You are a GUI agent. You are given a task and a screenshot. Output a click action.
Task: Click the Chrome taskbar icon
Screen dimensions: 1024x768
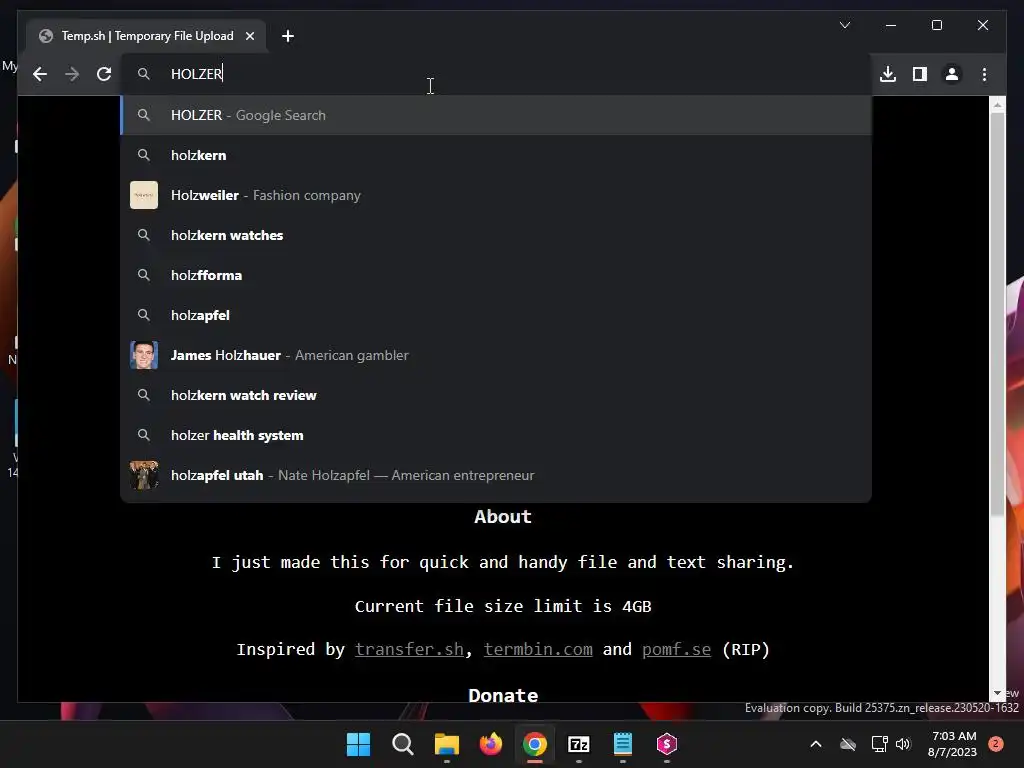pyautogui.click(x=535, y=744)
